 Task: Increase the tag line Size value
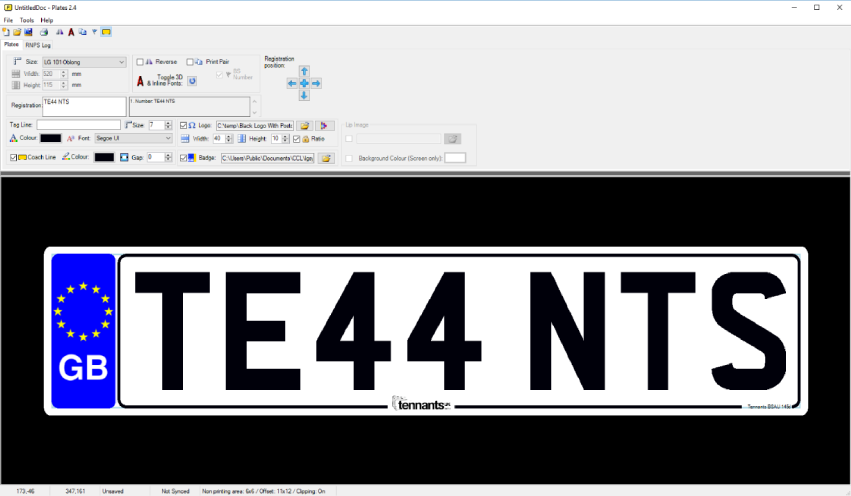click(x=168, y=123)
